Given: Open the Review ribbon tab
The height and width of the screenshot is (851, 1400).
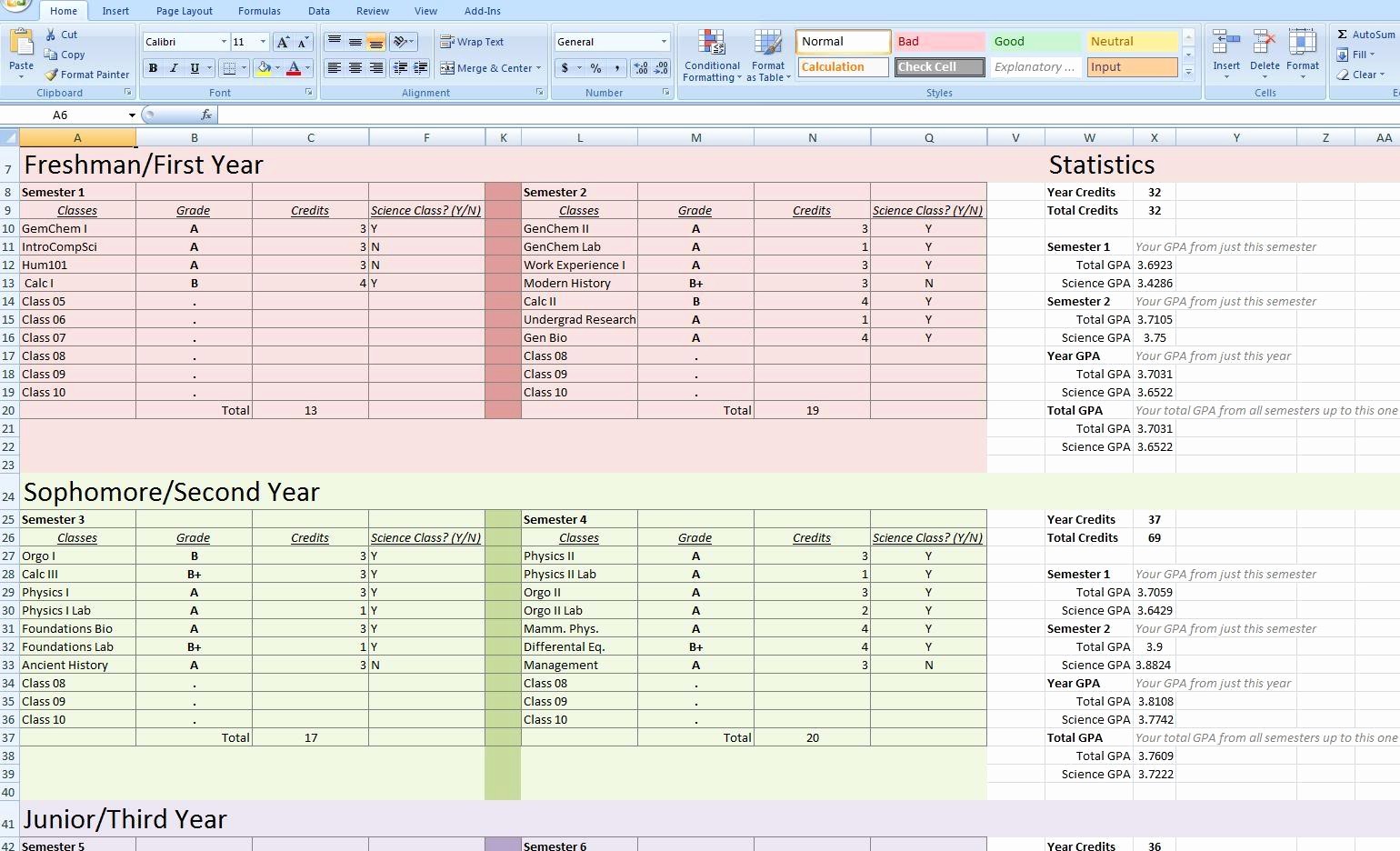Looking at the screenshot, I should point(372,11).
